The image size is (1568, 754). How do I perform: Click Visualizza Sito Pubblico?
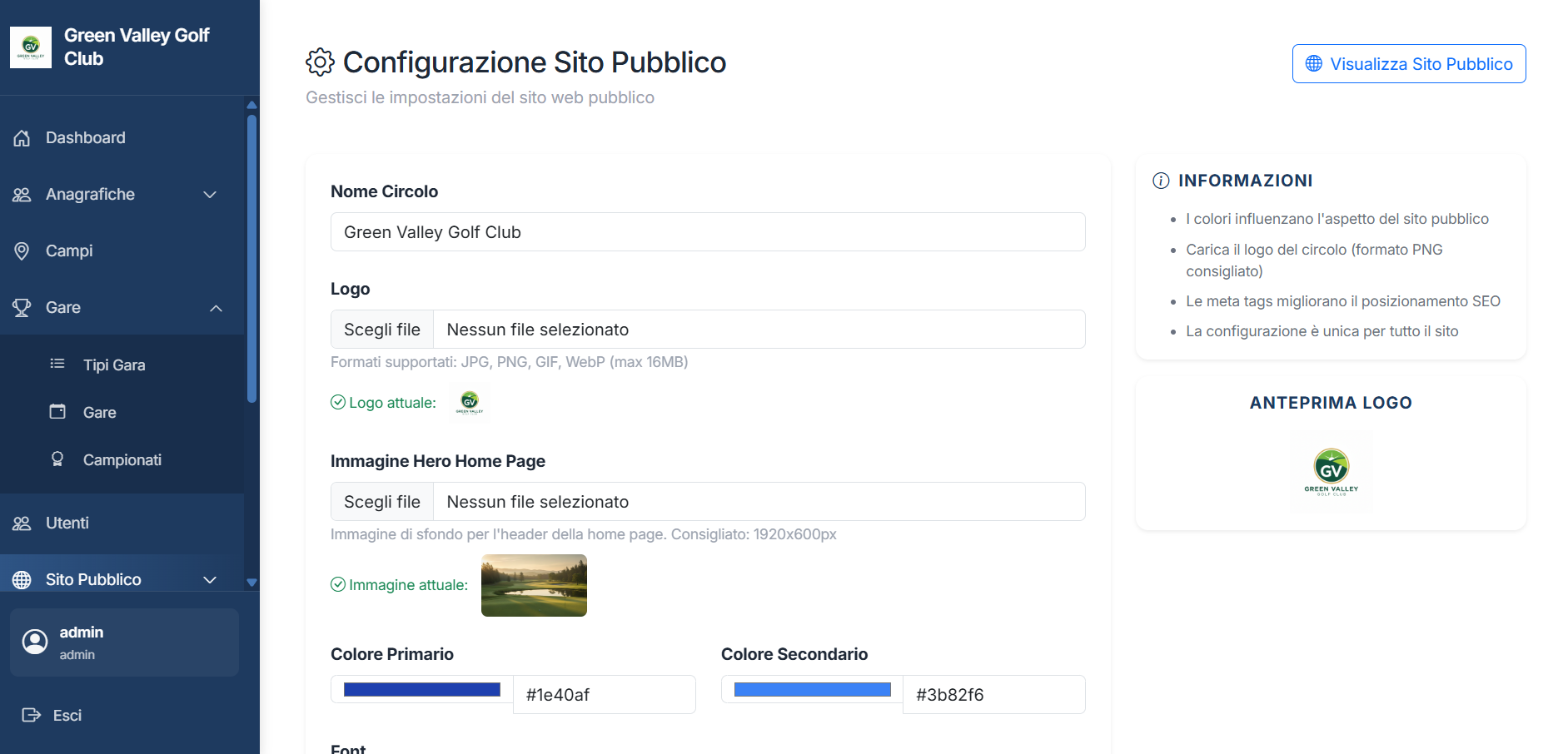click(x=1408, y=63)
